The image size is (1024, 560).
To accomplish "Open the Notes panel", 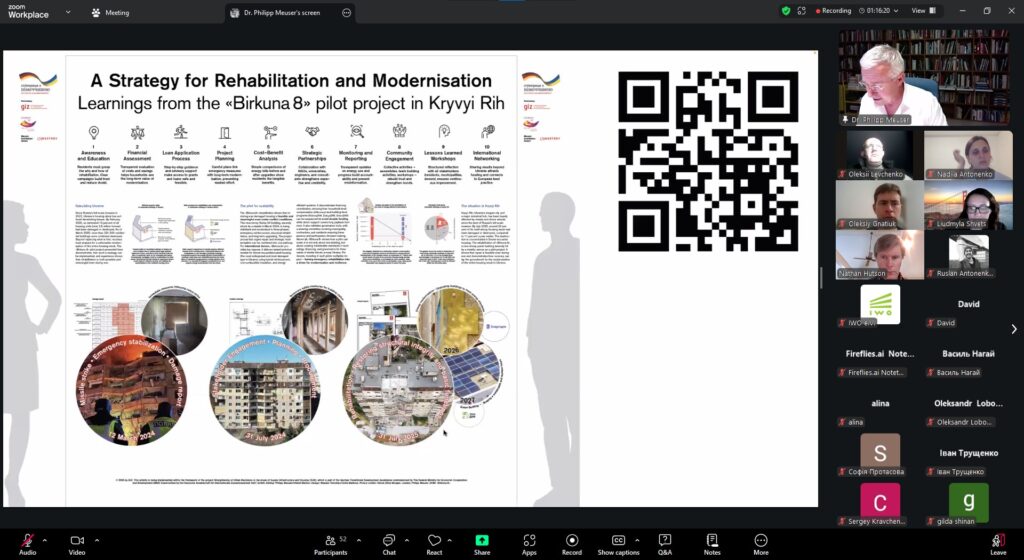I will coord(712,541).
